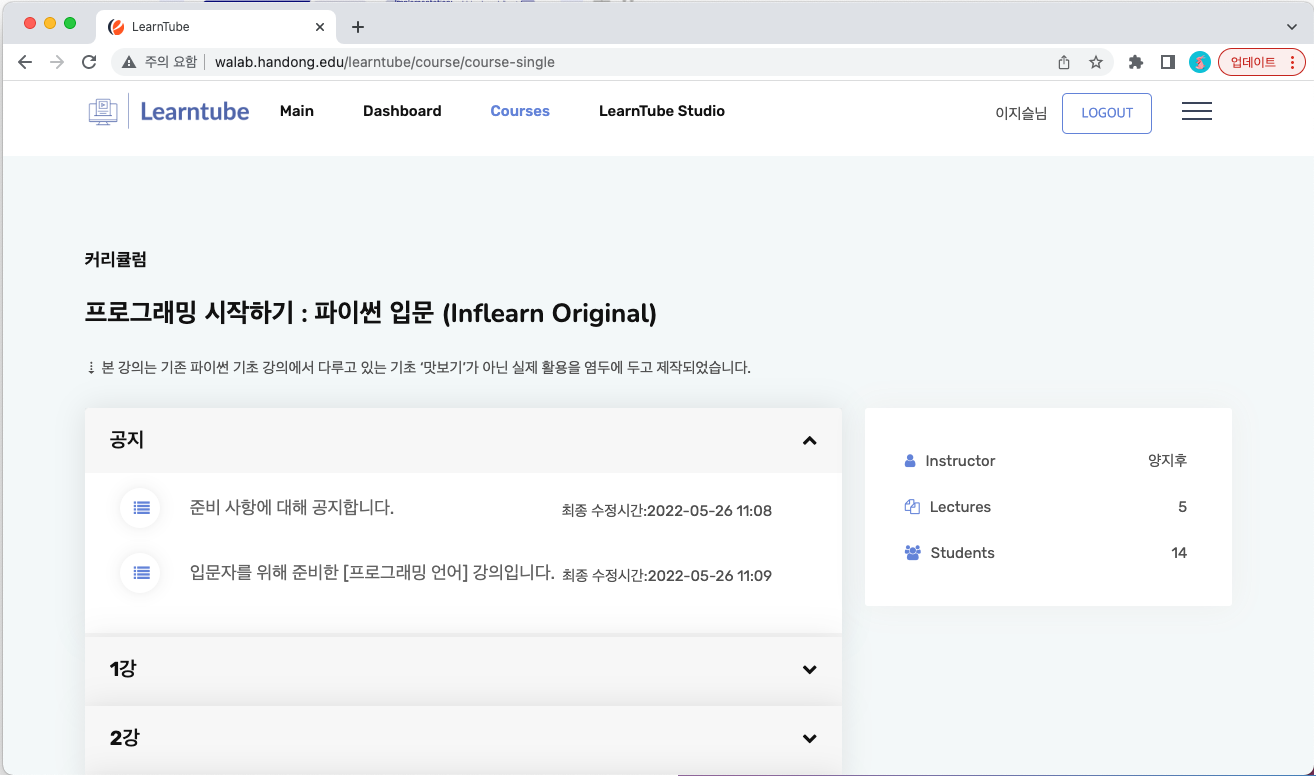Go to the Dashboard menu
This screenshot has width=1316, height=776.
402,111
